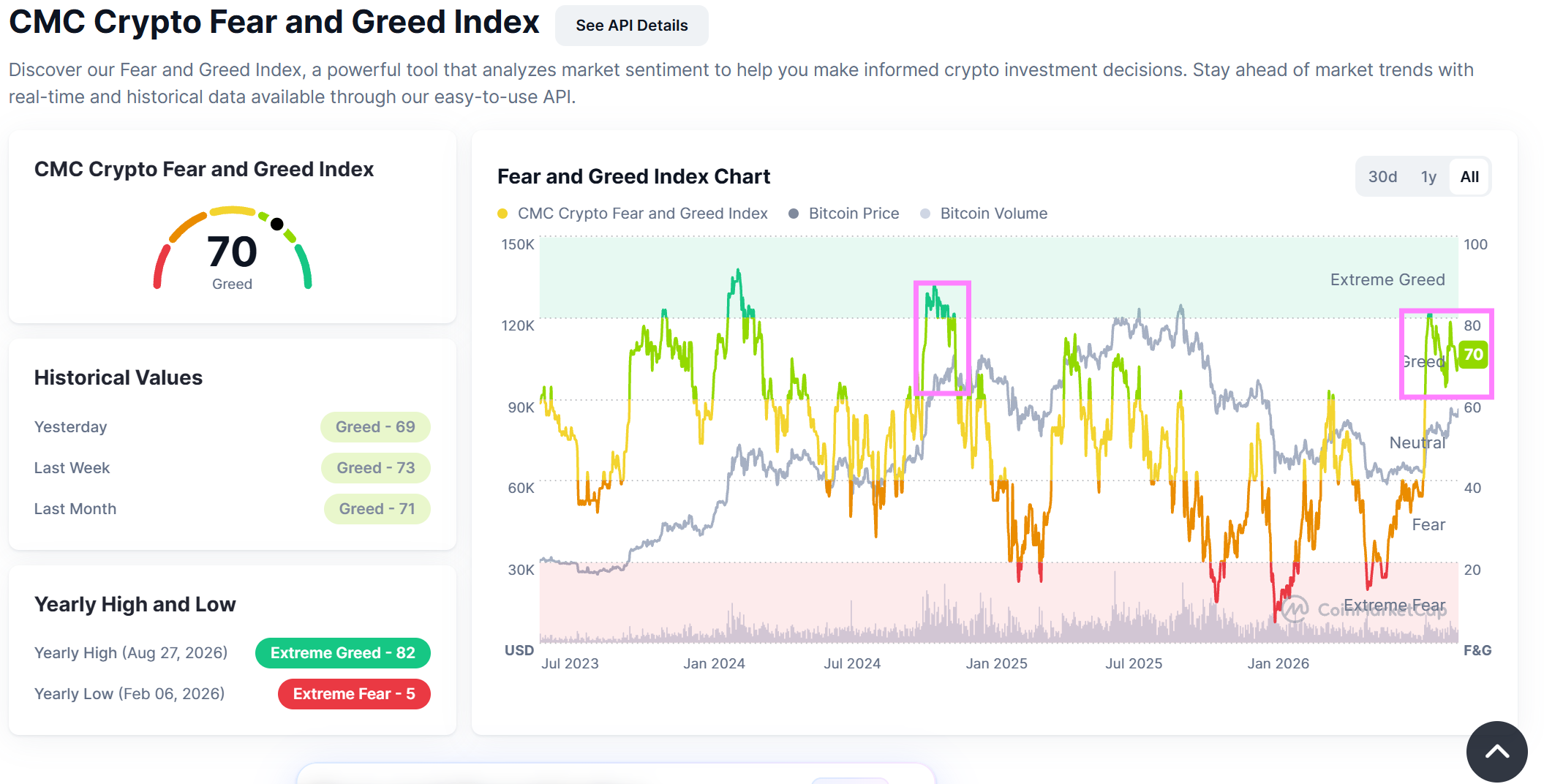Click the green 70 current value marker

coord(1473,355)
